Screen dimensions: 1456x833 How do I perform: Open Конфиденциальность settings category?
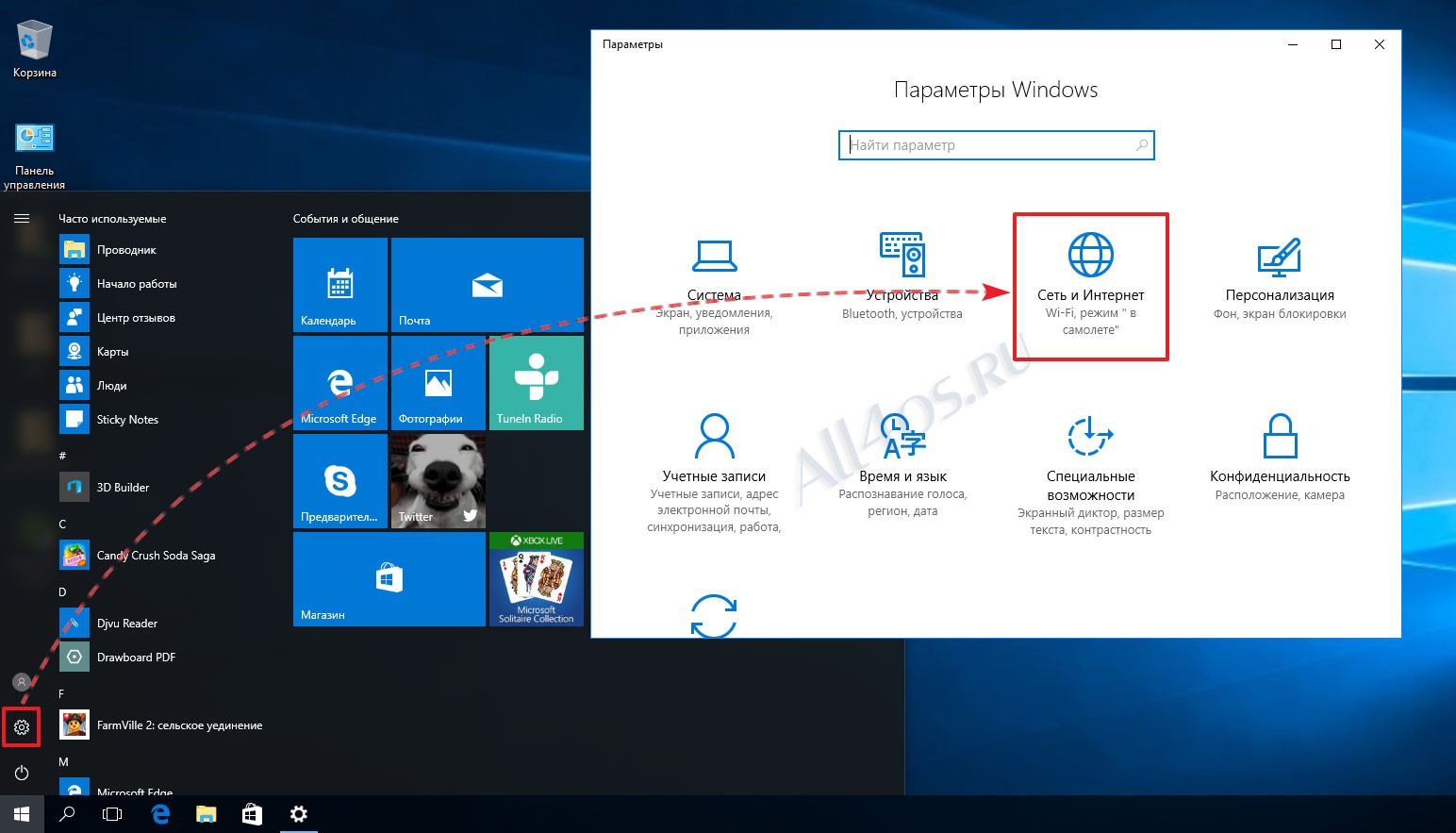coord(1280,458)
